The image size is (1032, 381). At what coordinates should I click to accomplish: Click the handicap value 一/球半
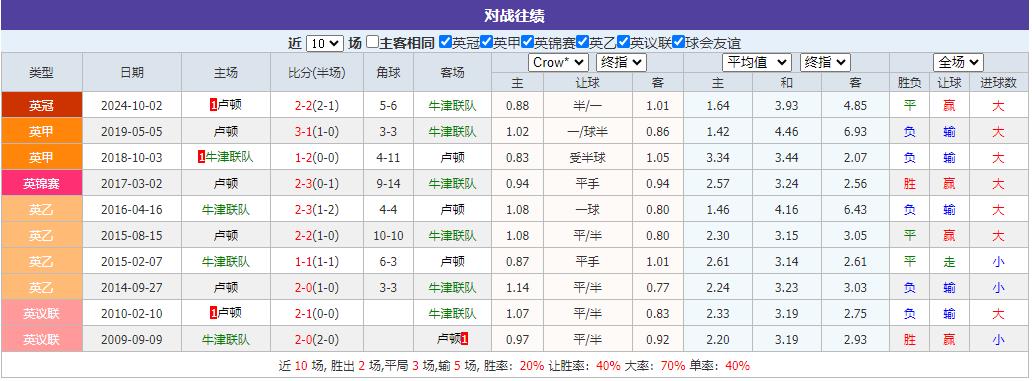click(x=587, y=132)
